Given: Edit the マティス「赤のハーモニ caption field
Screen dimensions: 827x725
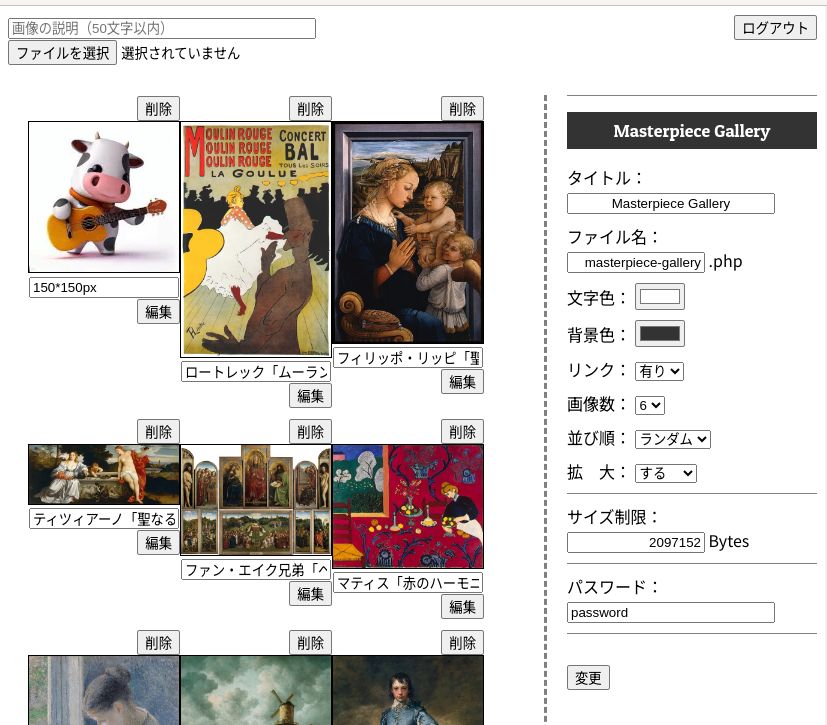Looking at the screenshot, I should [x=408, y=583].
